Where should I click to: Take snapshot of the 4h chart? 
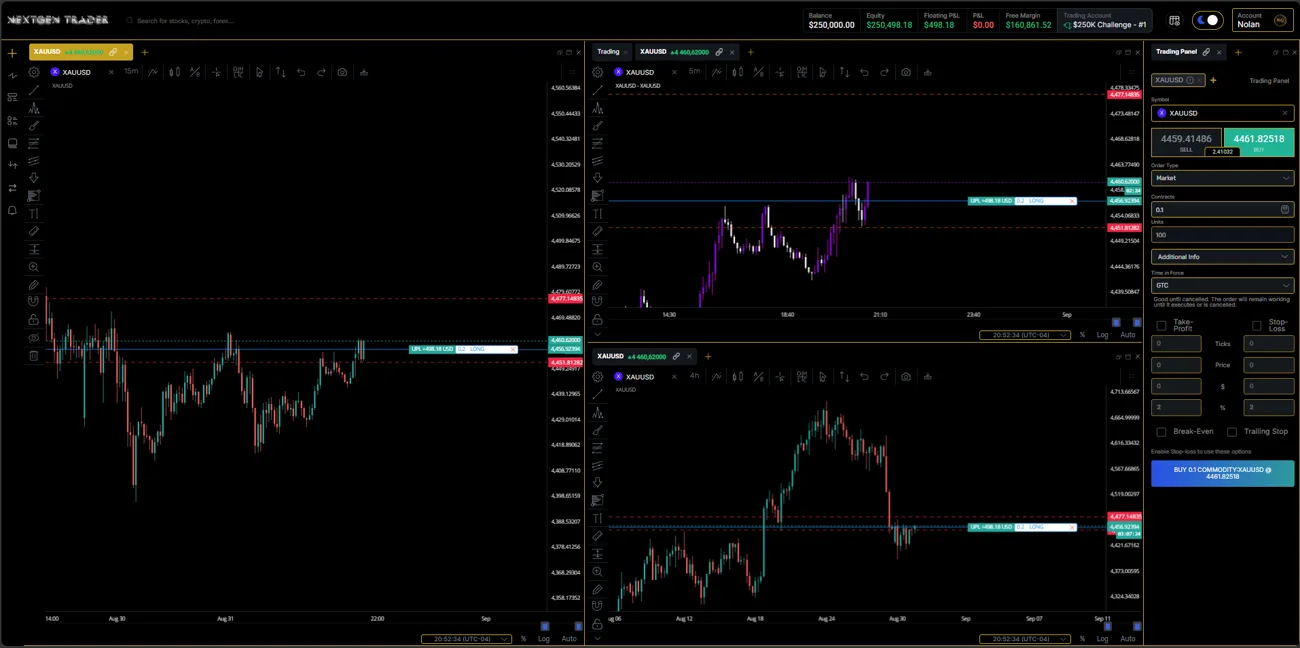[905, 377]
